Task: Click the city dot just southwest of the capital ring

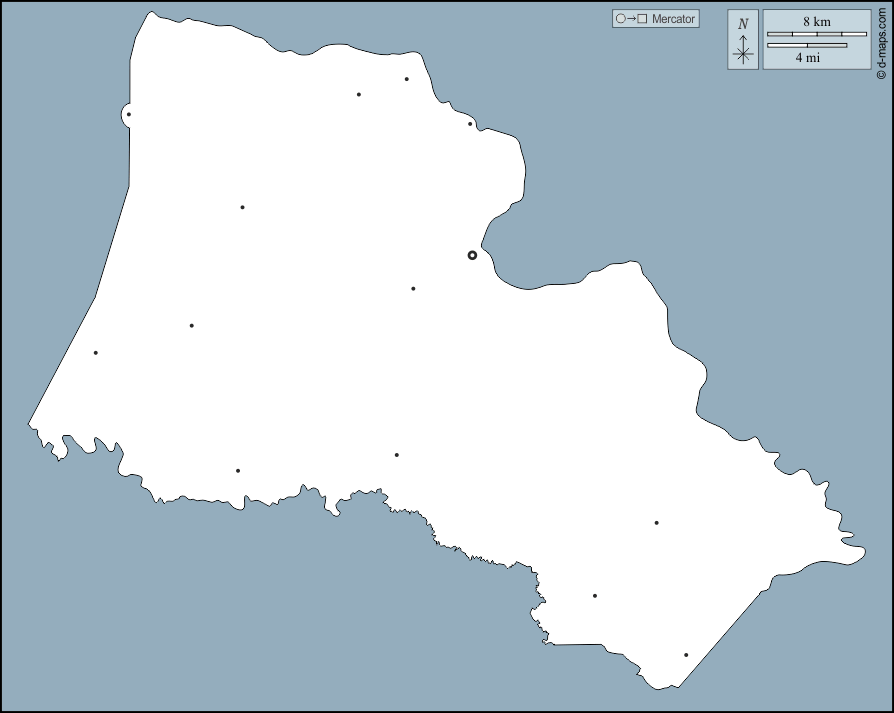Action: pyautogui.click(x=413, y=289)
